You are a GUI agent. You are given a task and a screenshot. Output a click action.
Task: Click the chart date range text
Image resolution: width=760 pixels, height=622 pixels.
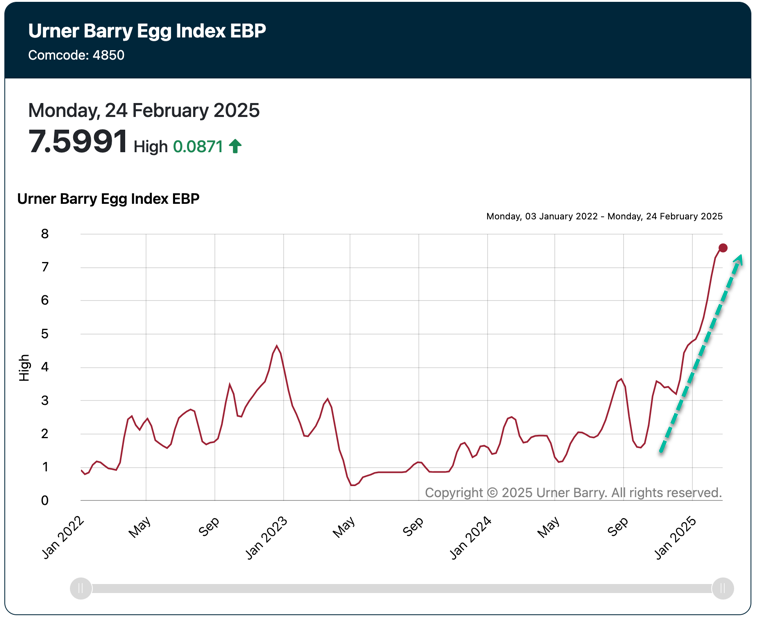pyautogui.click(x=604, y=216)
